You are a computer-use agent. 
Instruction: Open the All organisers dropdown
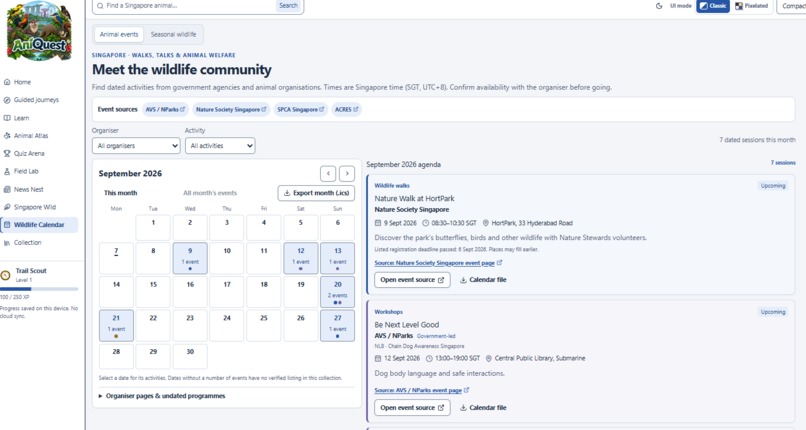(x=136, y=146)
